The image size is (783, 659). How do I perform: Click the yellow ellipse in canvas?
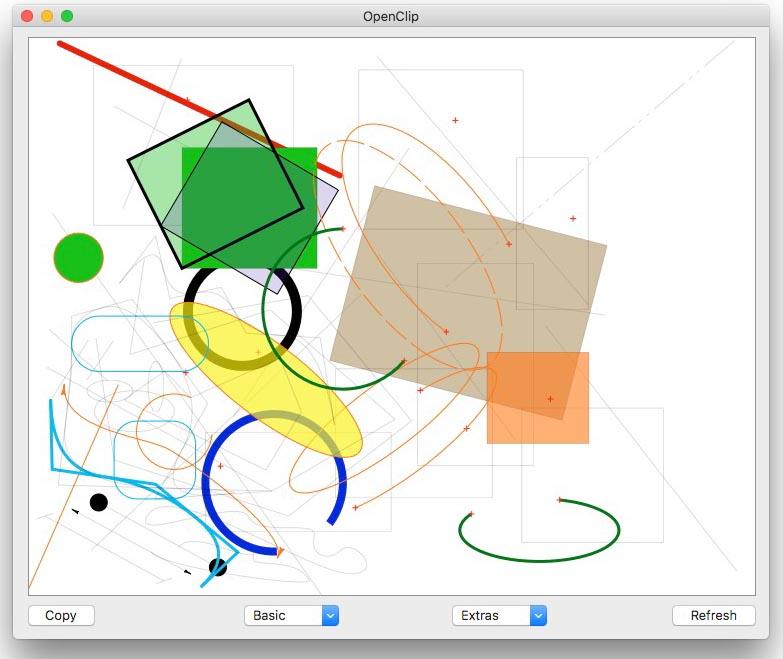266,380
